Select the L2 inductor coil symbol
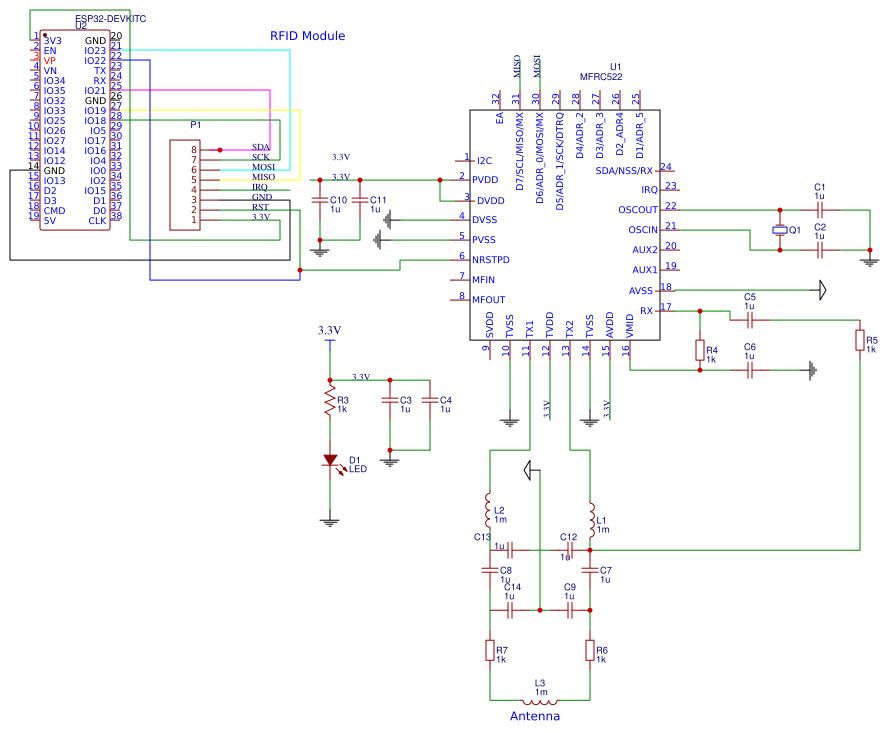 tap(489, 509)
